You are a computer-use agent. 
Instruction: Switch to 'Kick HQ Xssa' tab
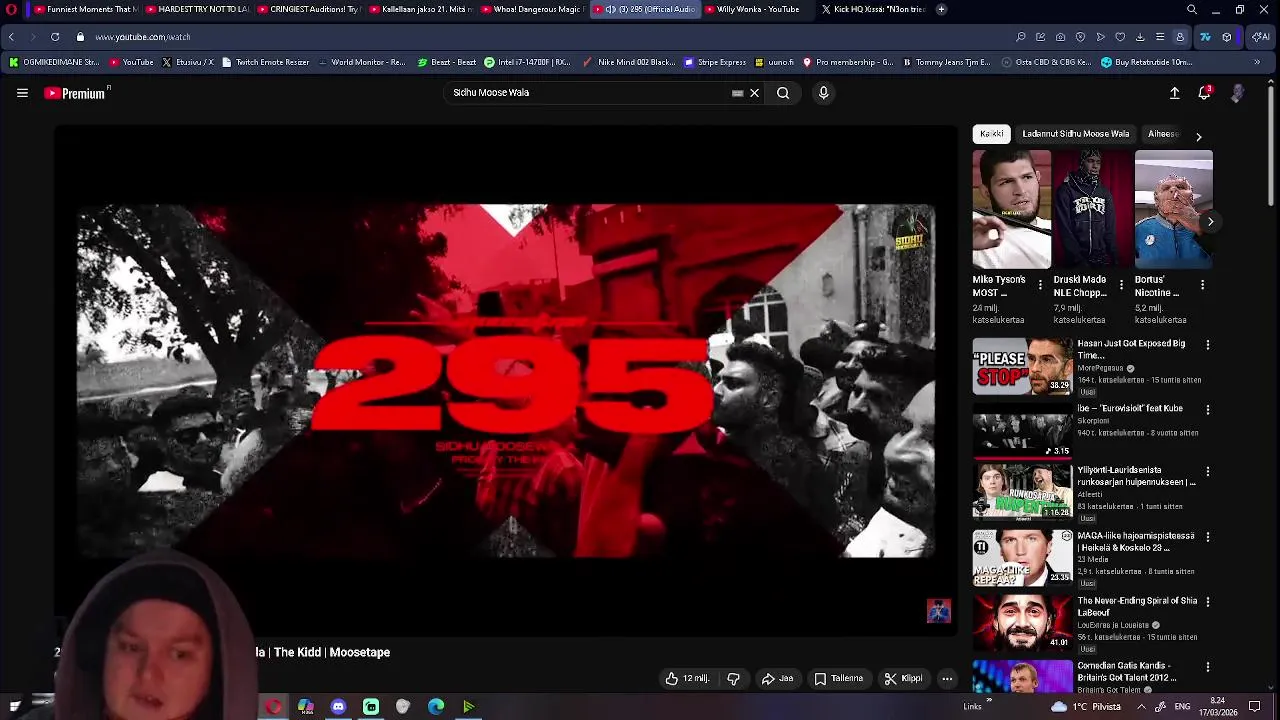873,9
